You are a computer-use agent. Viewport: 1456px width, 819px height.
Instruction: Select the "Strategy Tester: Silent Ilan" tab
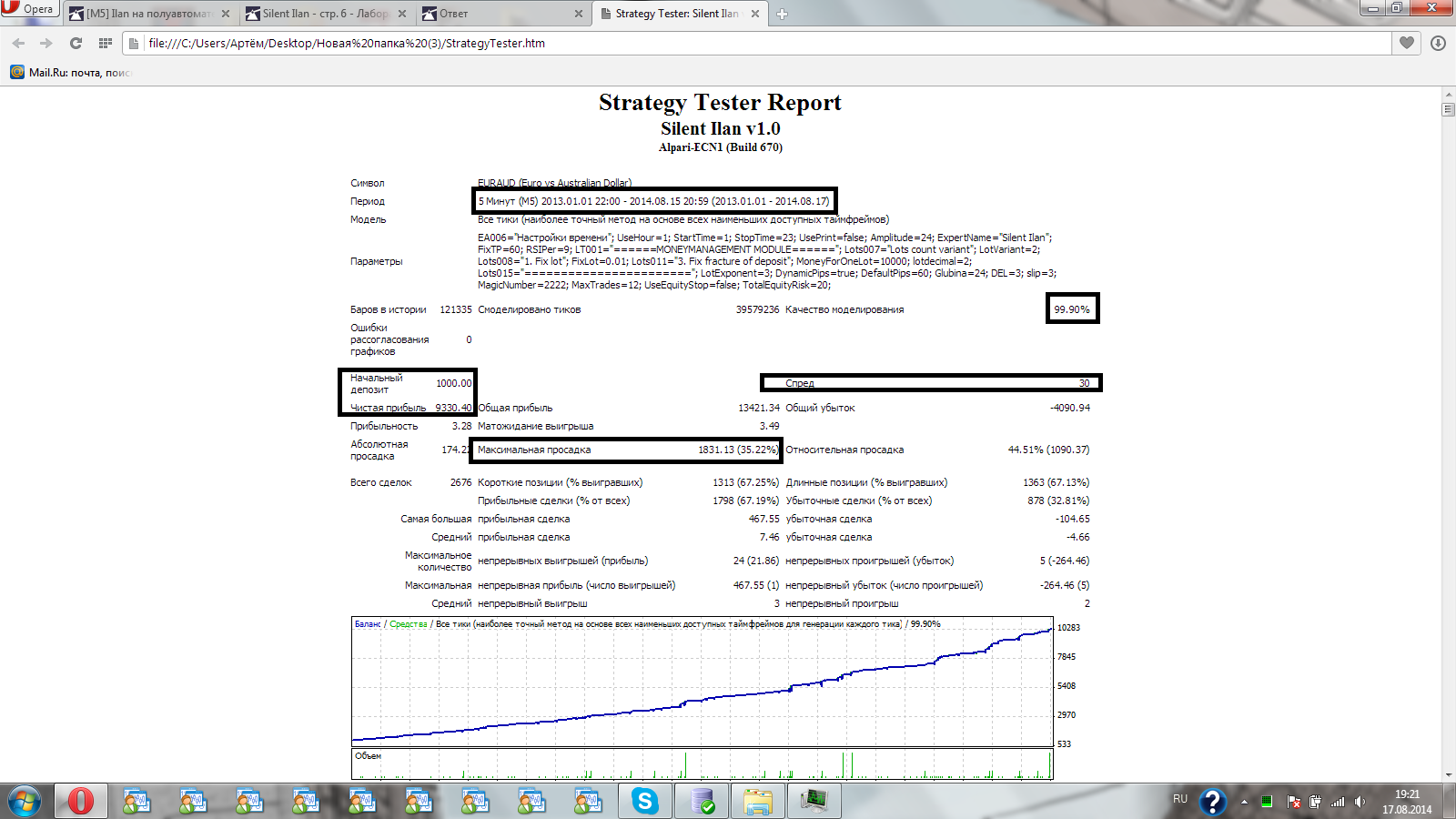click(679, 14)
